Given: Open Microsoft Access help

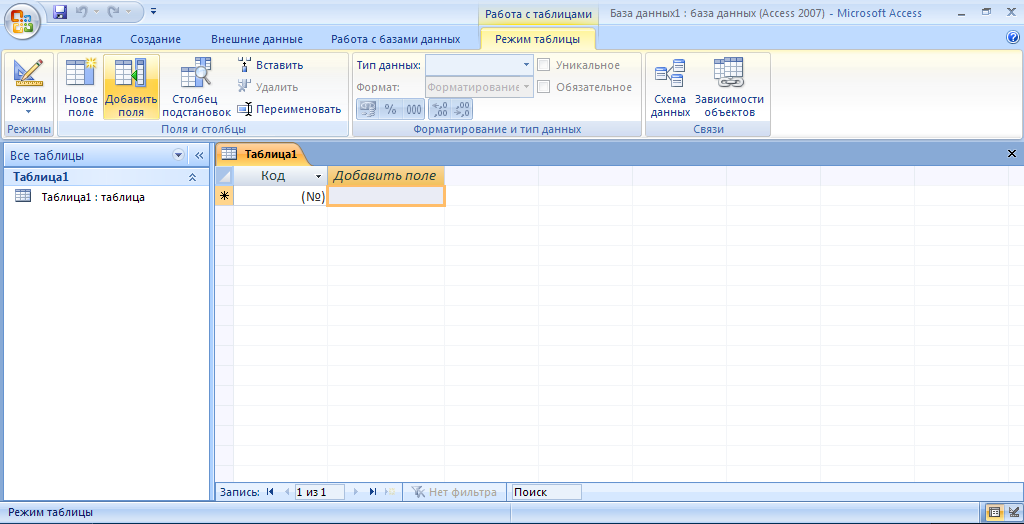Looking at the screenshot, I should tap(1013, 38).
